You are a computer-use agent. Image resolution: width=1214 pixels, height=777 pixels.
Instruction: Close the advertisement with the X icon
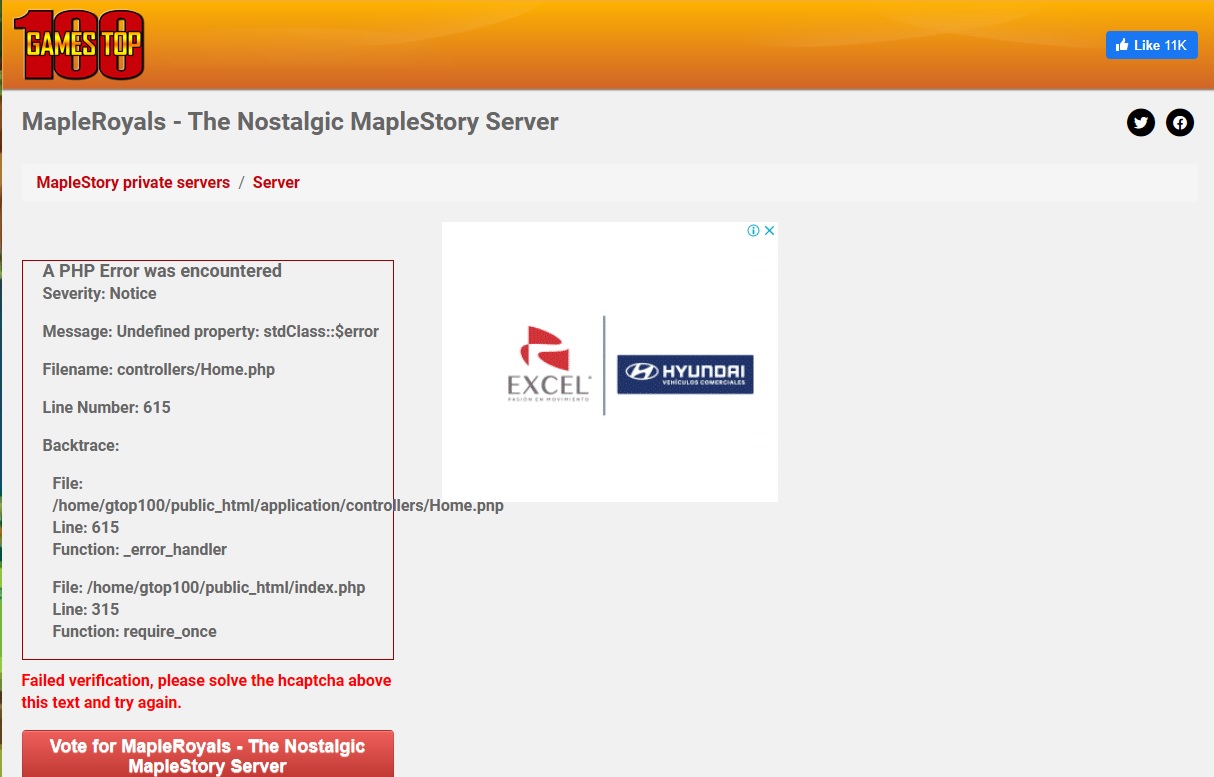(x=770, y=231)
